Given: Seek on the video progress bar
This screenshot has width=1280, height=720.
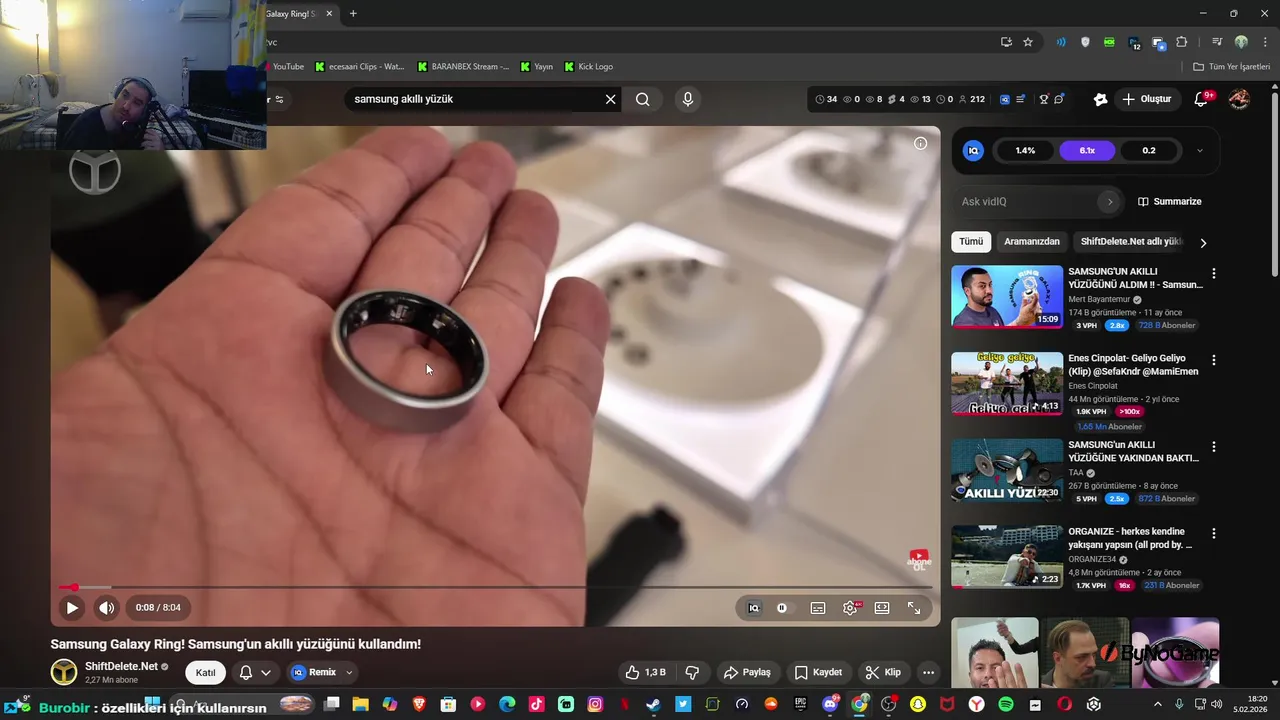Looking at the screenshot, I should [x=495, y=587].
